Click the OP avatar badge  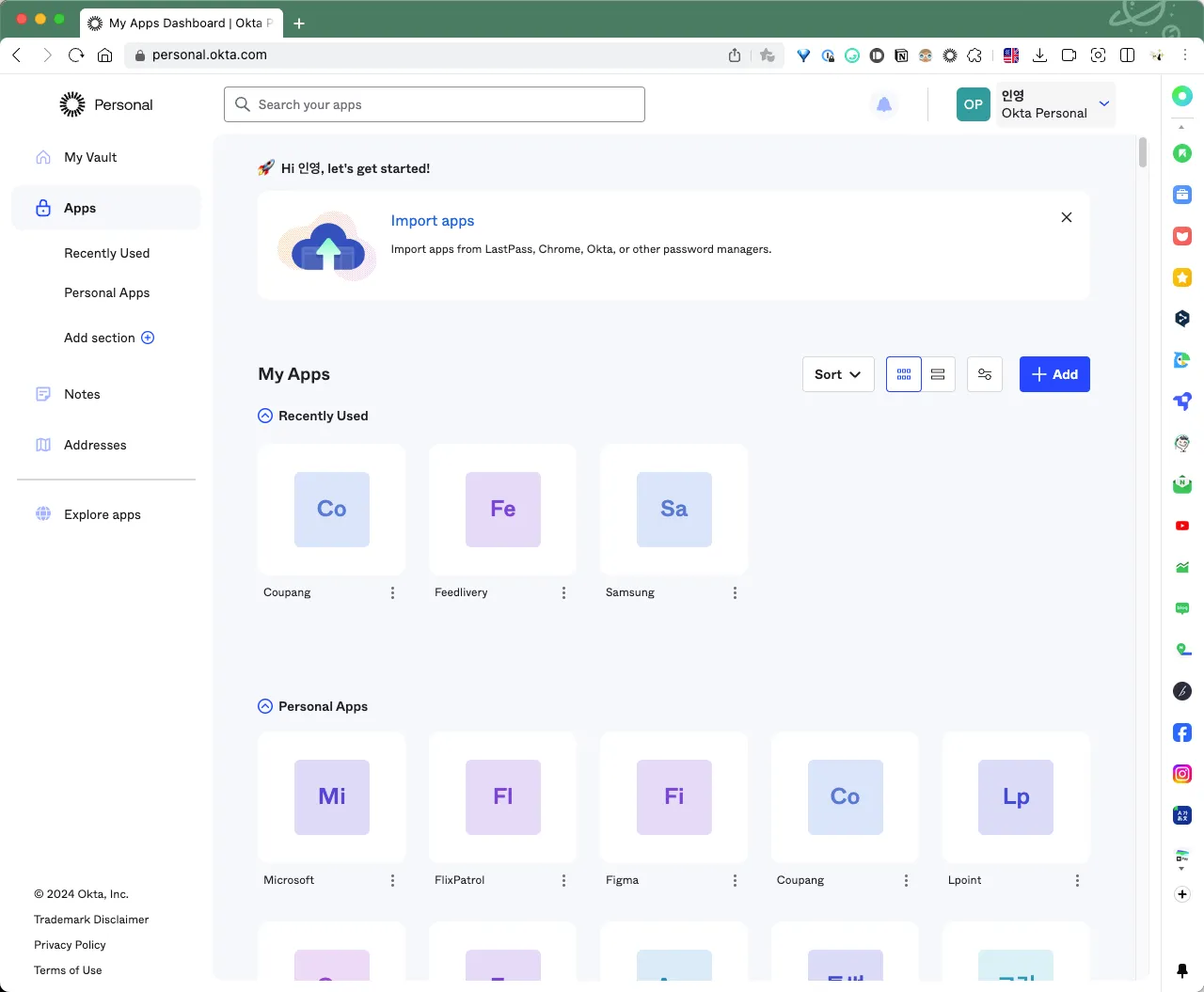pyautogui.click(x=974, y=104)
